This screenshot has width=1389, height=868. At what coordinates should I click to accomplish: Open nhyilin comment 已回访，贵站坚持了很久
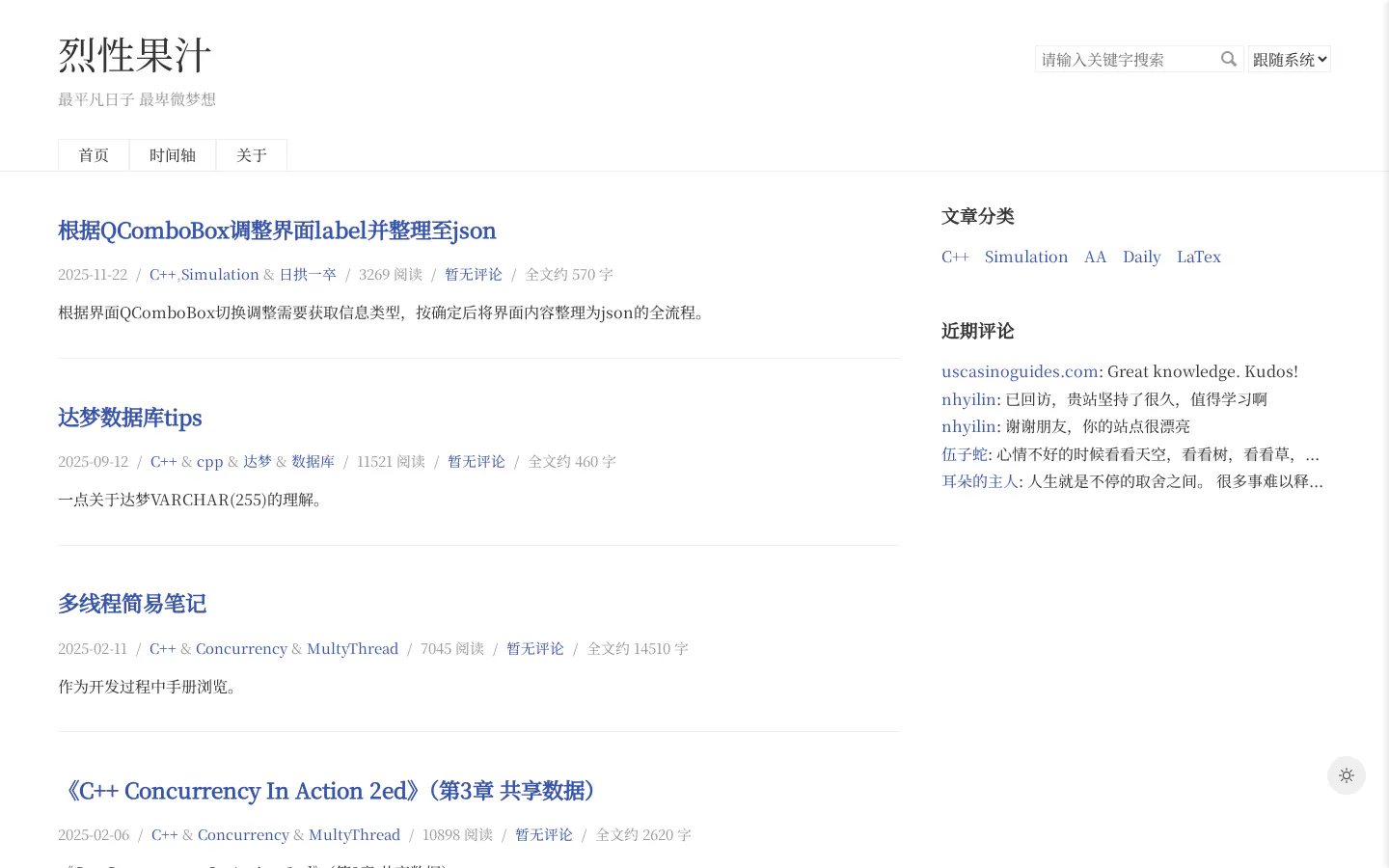(x=969, y=399)
